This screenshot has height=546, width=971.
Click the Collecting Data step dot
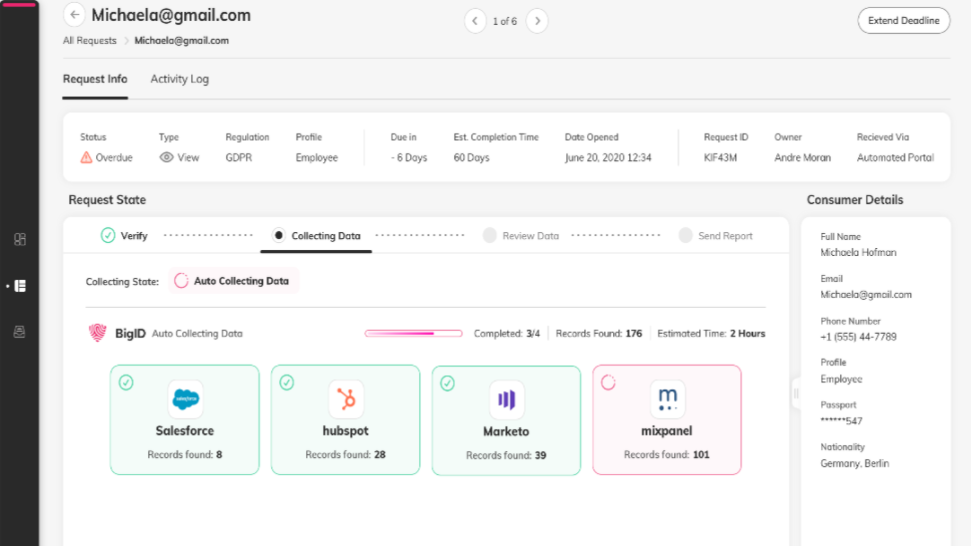(x=279, y=235)
